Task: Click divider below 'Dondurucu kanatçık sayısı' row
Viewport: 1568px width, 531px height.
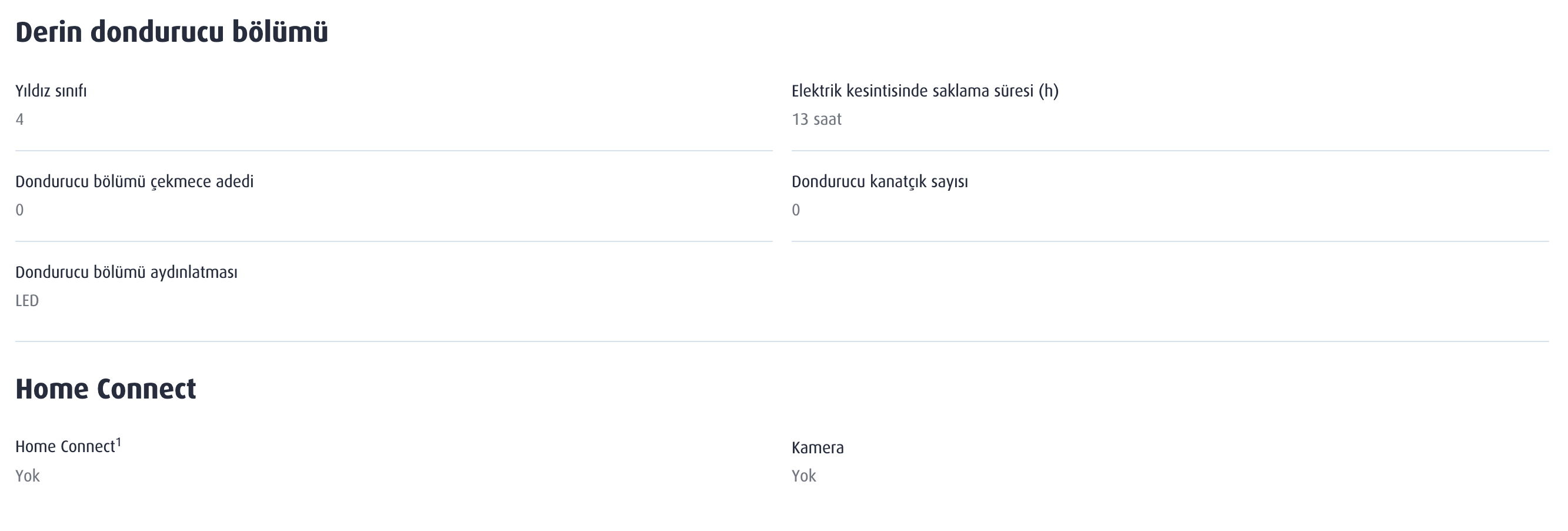Action: (x=1170, y=241)
